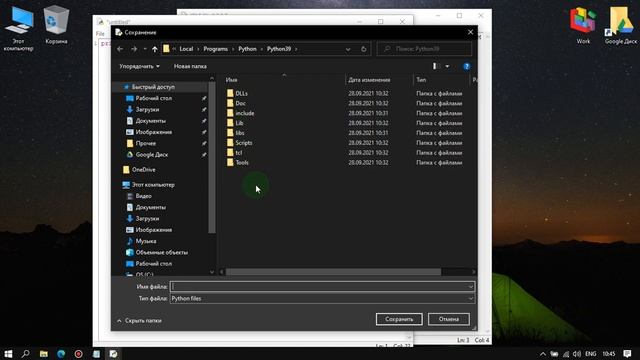Open the libs folder

coord(240,133)
